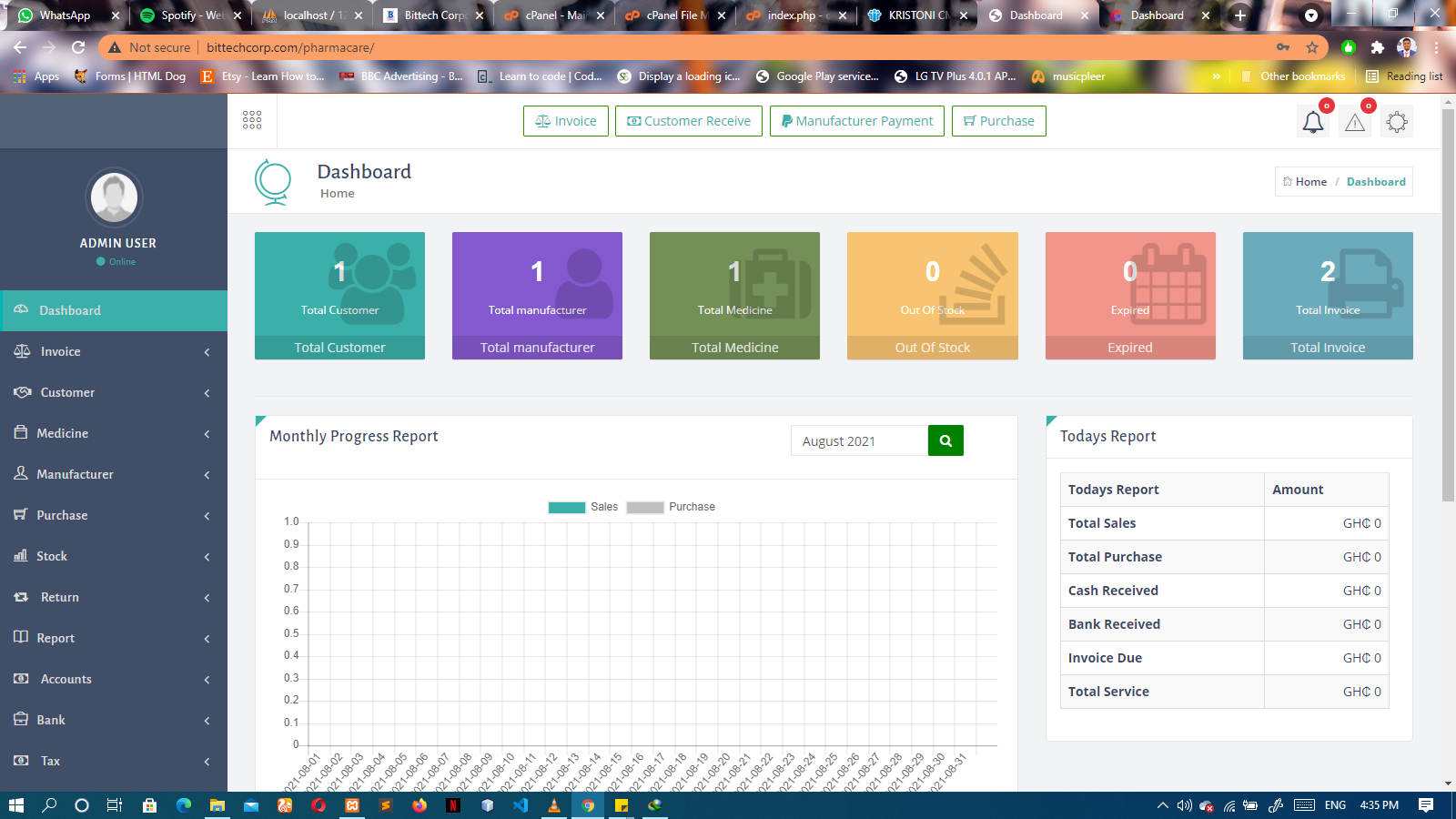1456x819 pixels.
Task: Open the browser extensions puzzle icon
Action: [x=1377, y=47]
